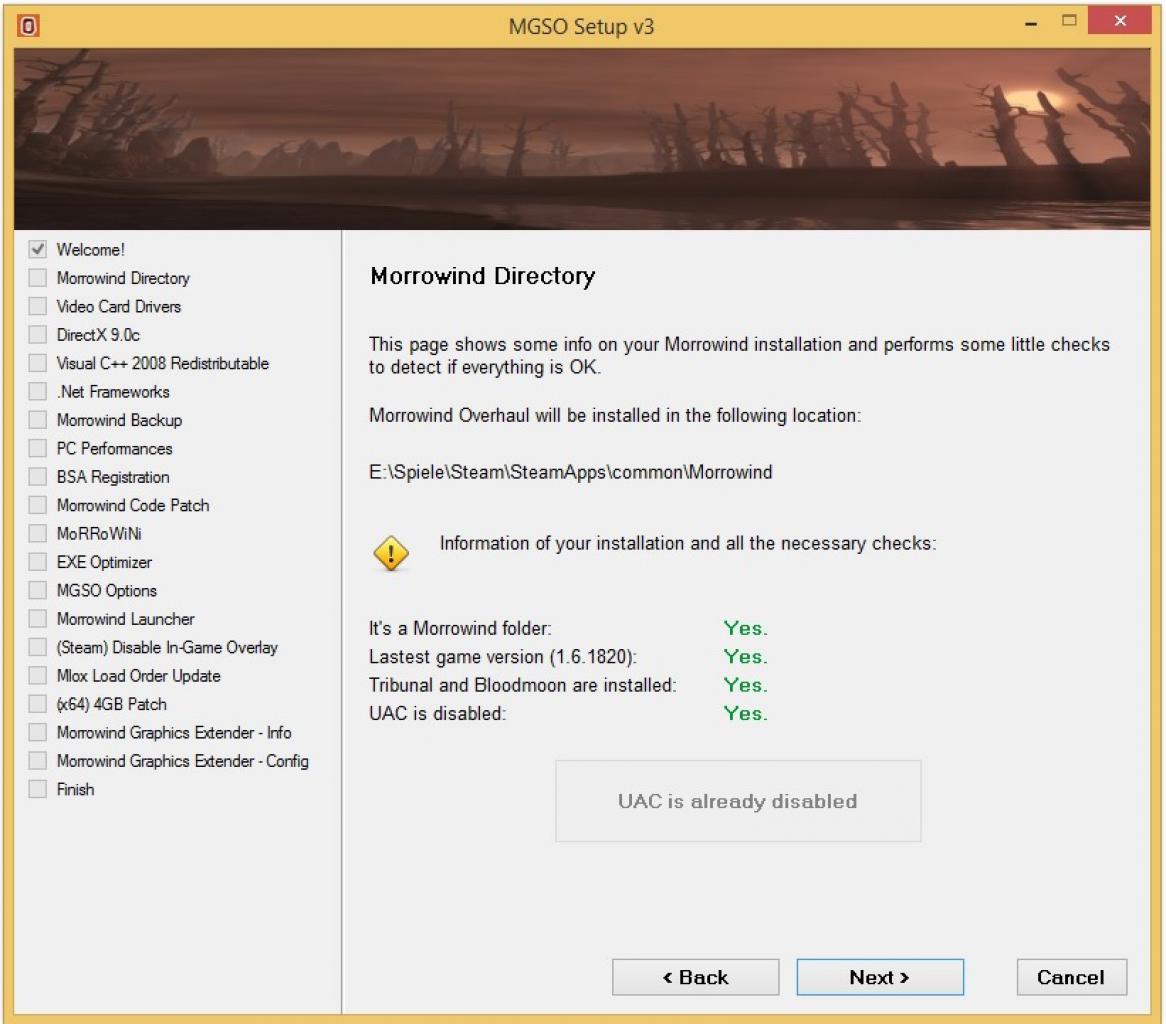Viewport: 1166px width, 1024px height.
Task: Check the Video Card Drivers checkbox
Action: [37, 306]
